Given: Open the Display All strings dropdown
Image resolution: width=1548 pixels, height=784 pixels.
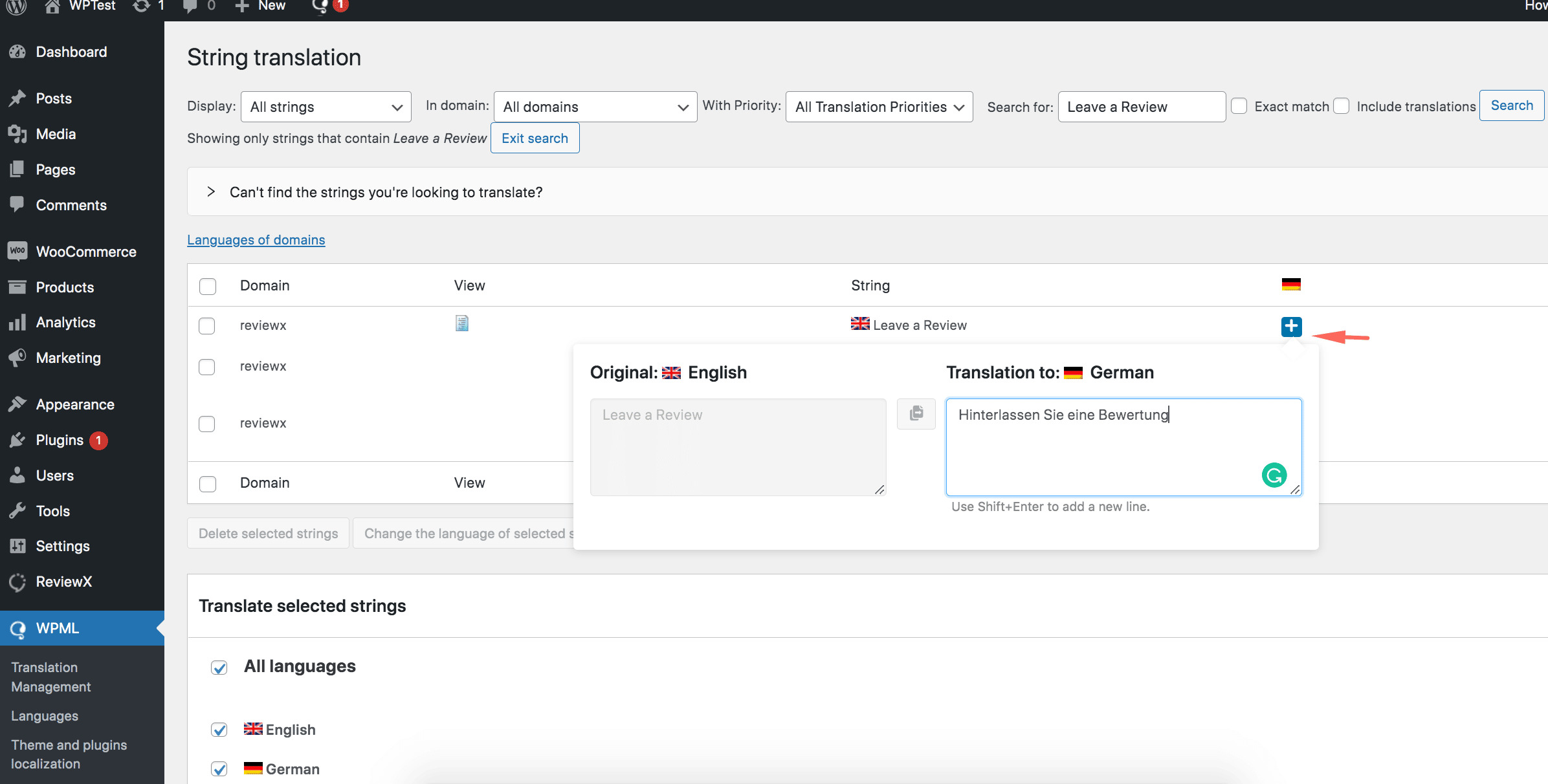Looking at the screenshot, I should coord(326,107).
